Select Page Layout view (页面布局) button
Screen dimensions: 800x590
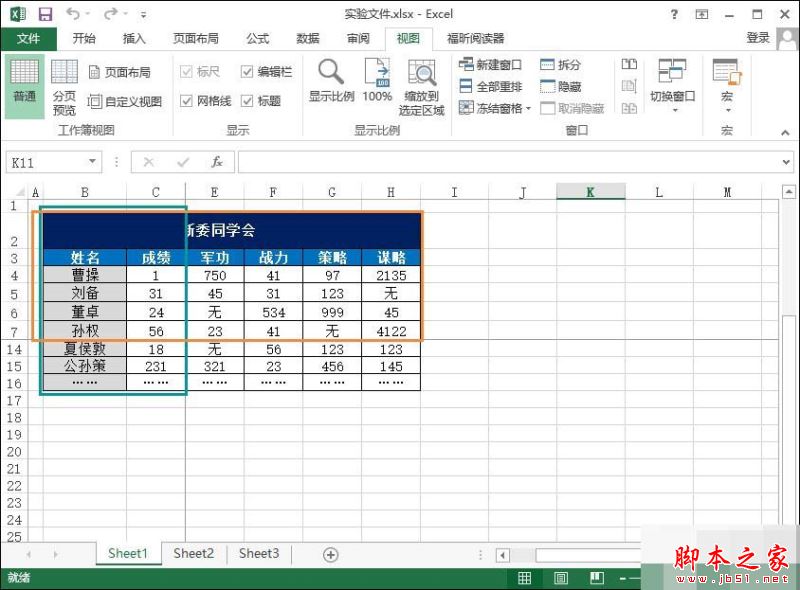120,72
